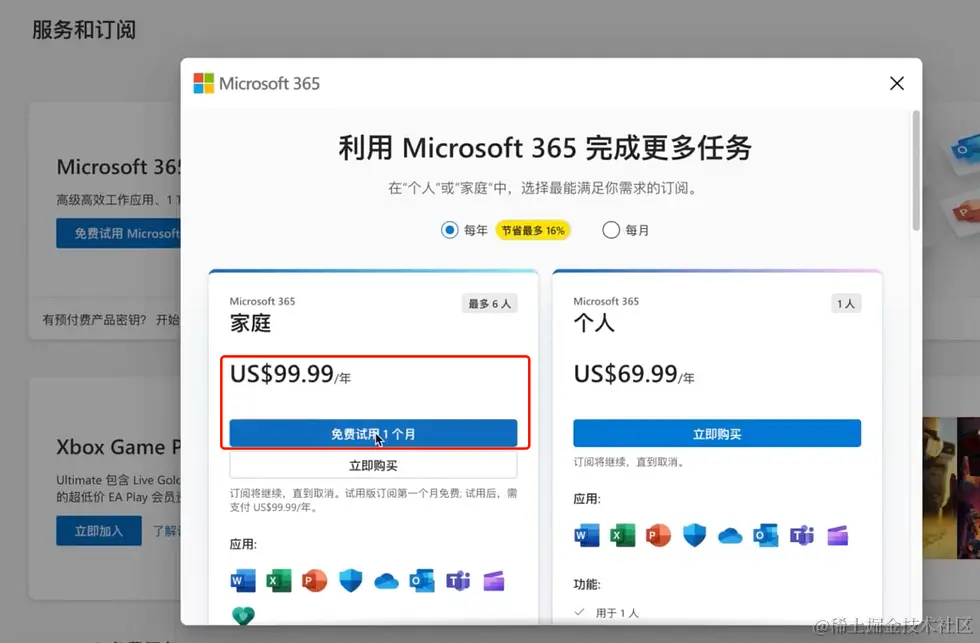980x643 pixels.
Task: Click the Word icon in Family plan
Action: [242, 581]
